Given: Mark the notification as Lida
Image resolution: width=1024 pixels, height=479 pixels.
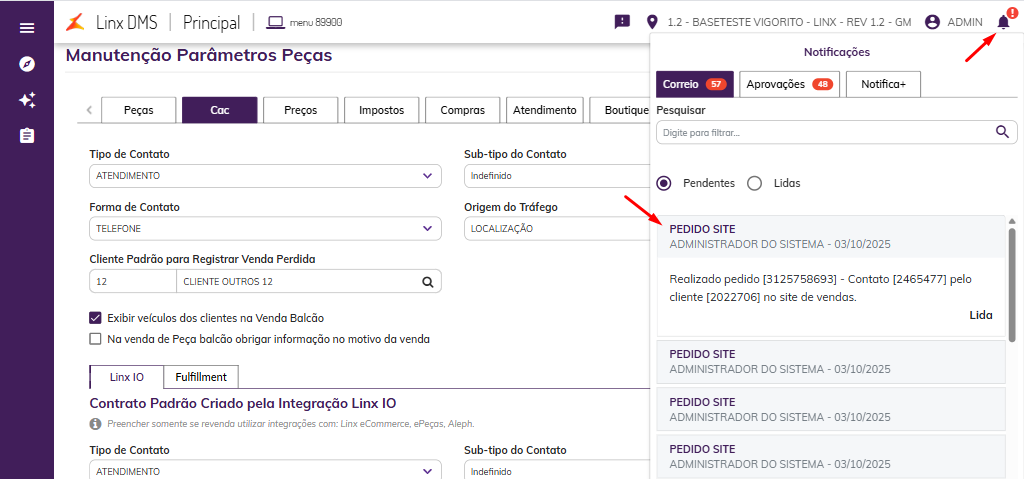Looking at the screenshot, I should point(980,315).
